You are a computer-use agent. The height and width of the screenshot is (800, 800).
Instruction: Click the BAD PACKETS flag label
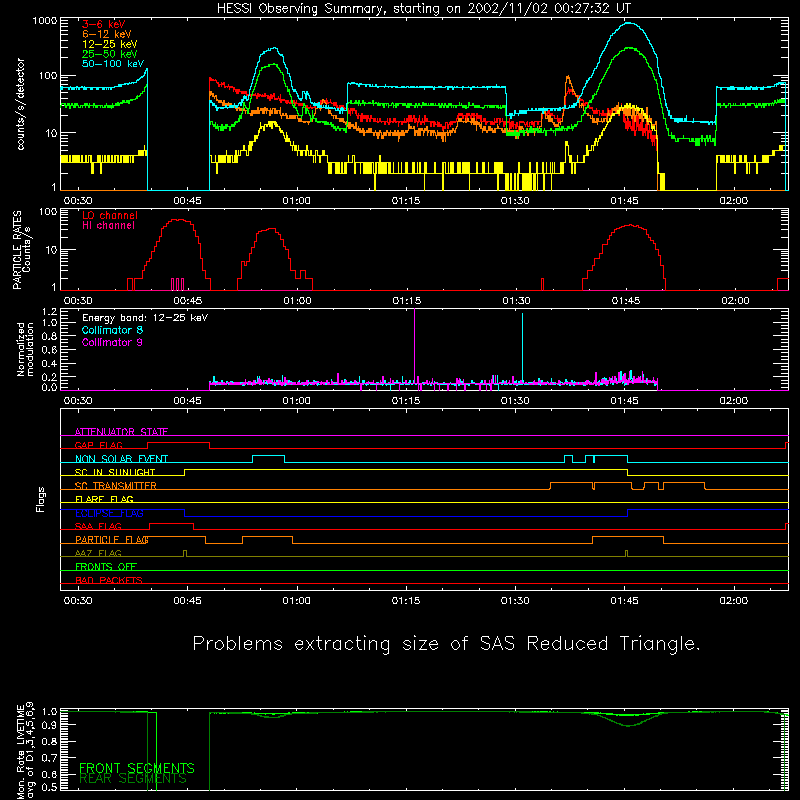pyautogui.click(x=109, y=581)
